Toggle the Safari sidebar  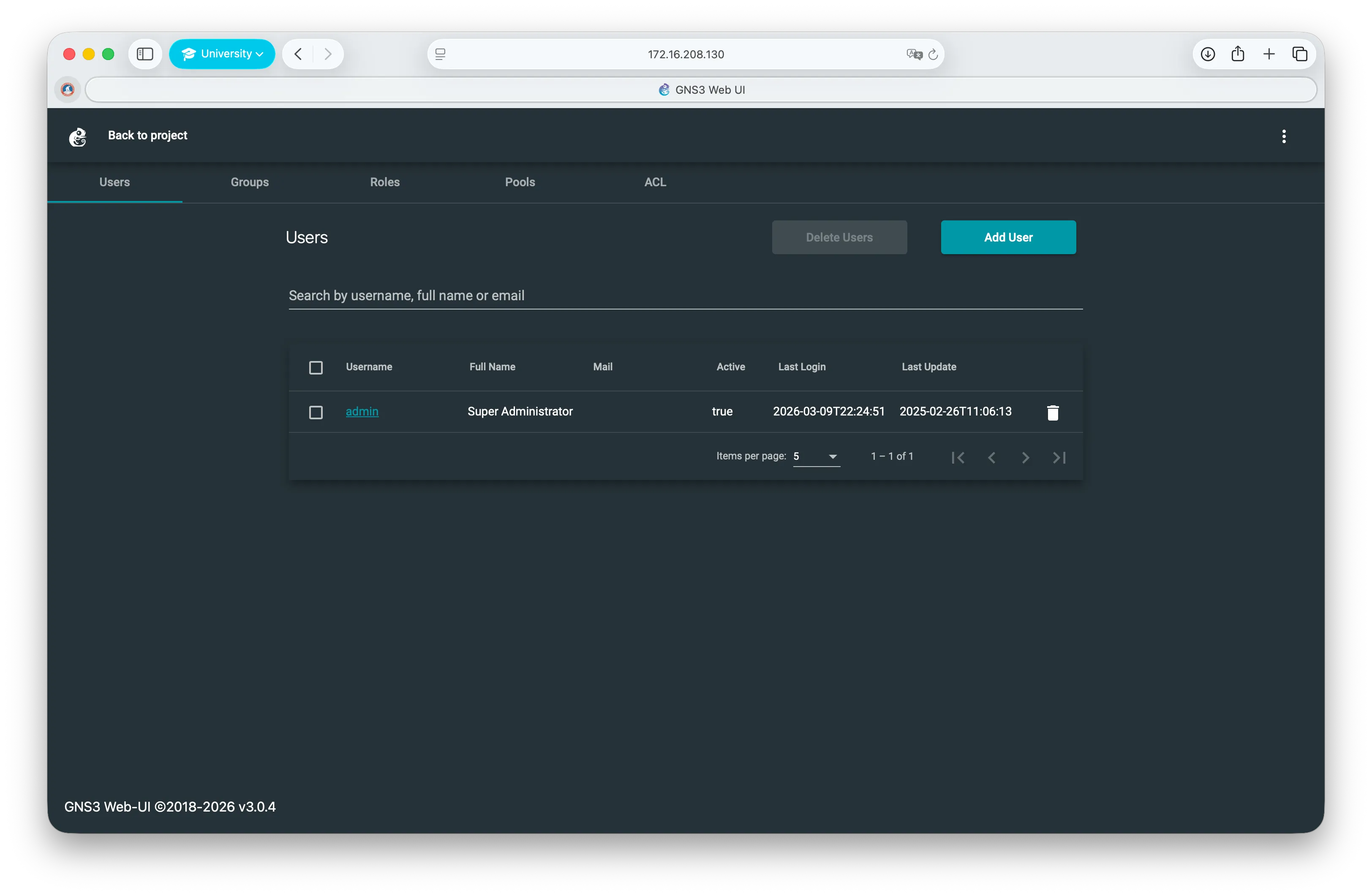point(145,54)
